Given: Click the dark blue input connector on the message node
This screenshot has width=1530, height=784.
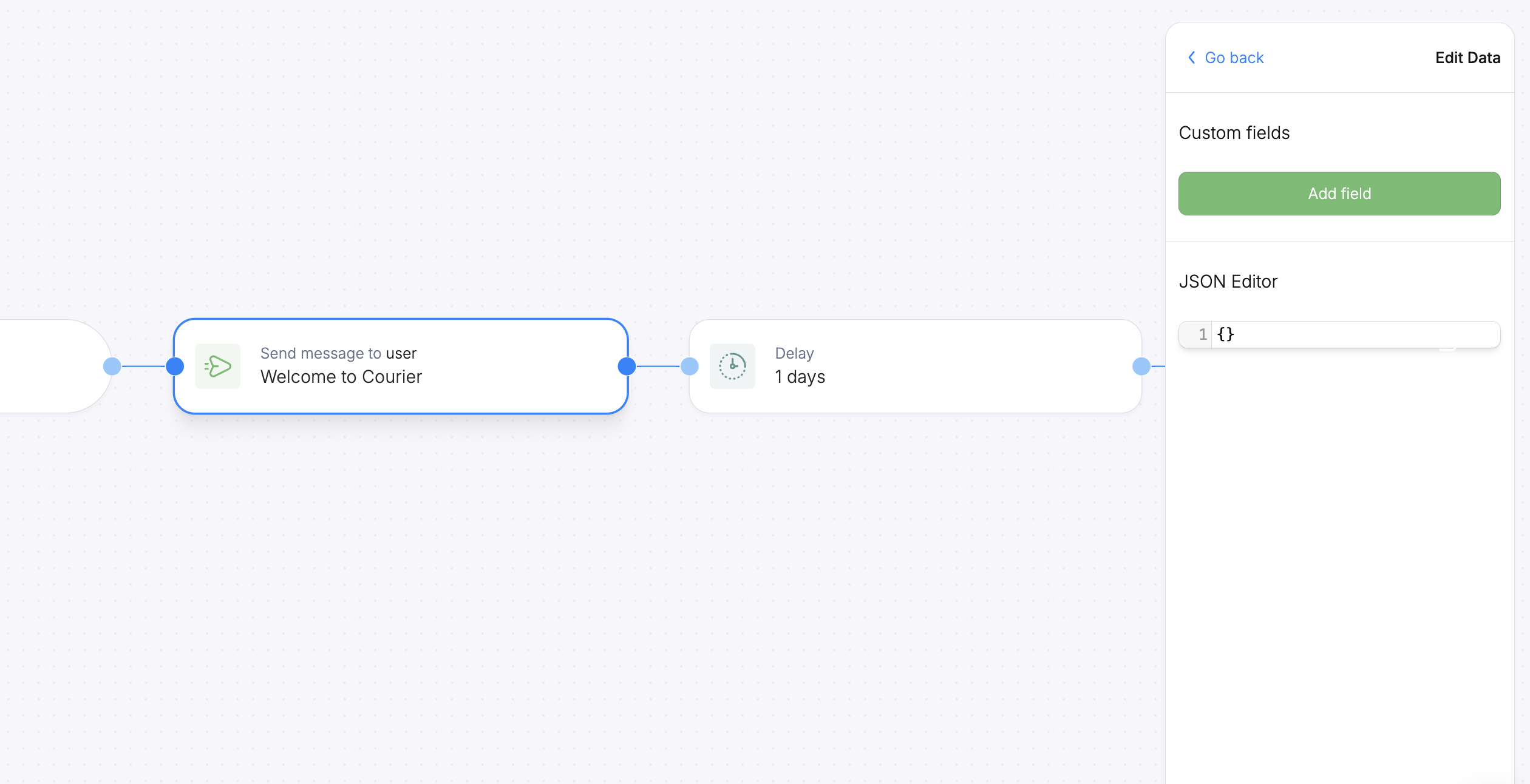Looking at the screenshot, I should (175, 366).
